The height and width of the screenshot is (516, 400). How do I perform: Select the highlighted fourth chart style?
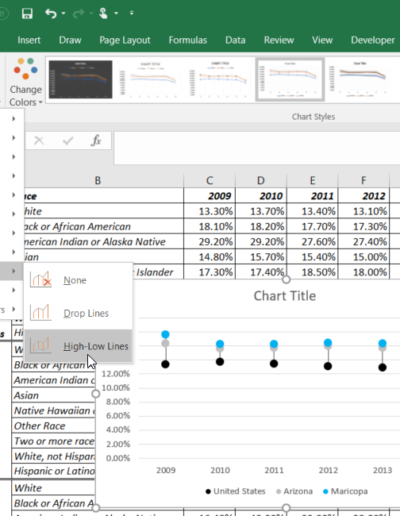290,79
